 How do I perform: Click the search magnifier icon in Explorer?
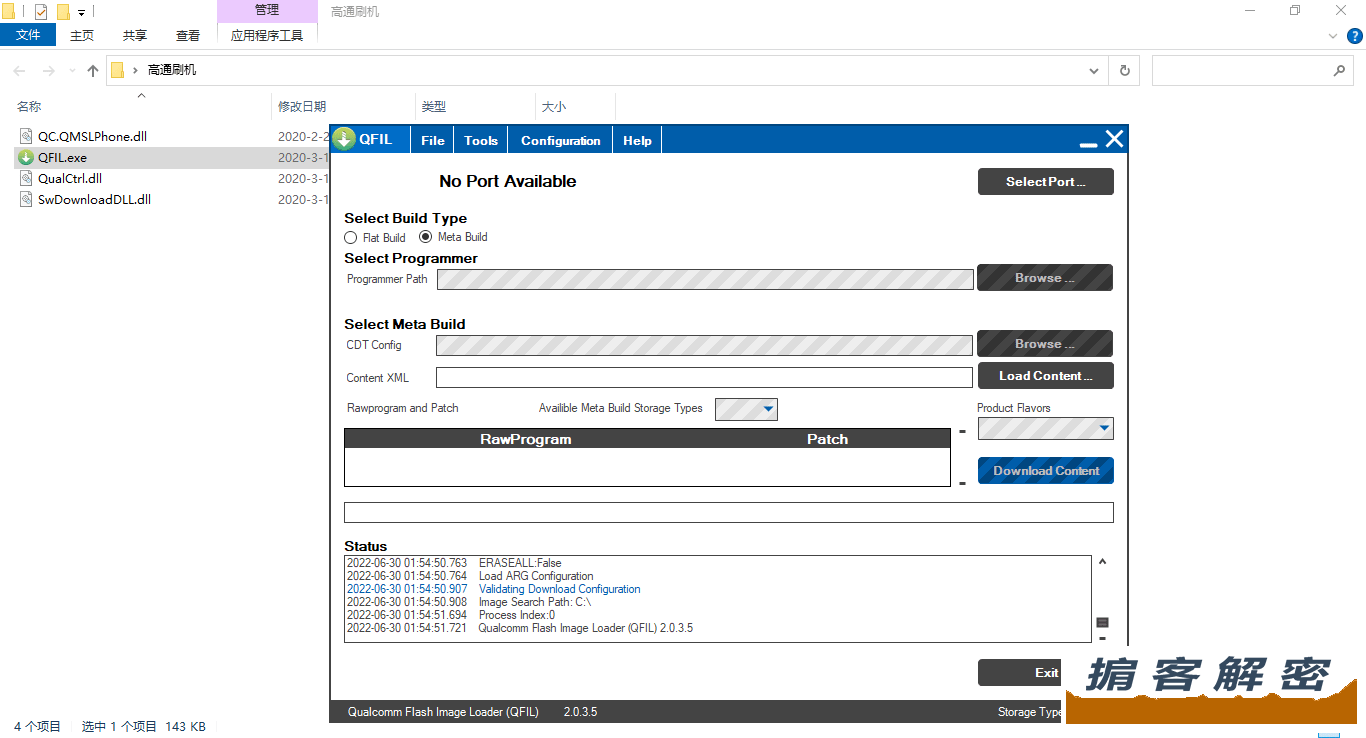(1339, 71)
